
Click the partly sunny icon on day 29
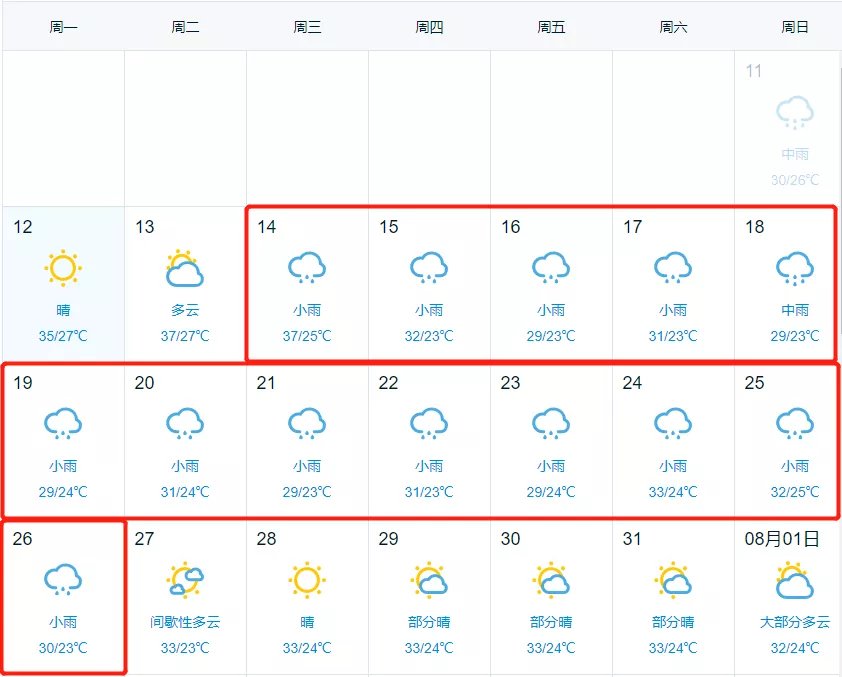tap(429, 580)
